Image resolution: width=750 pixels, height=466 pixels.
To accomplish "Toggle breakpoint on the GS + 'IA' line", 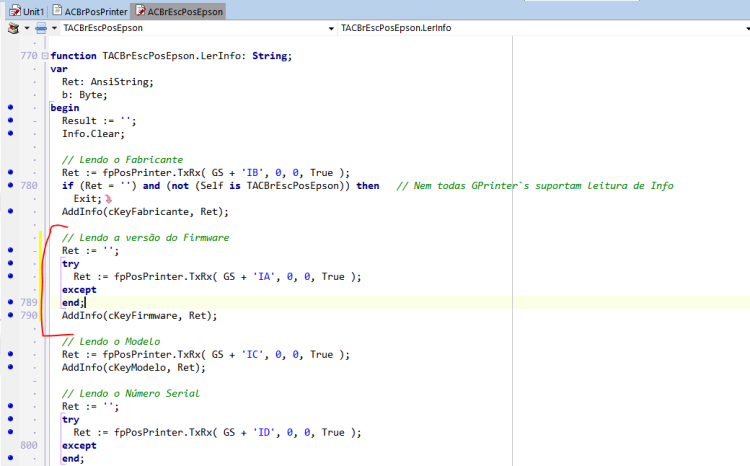I will pos(11,276).
